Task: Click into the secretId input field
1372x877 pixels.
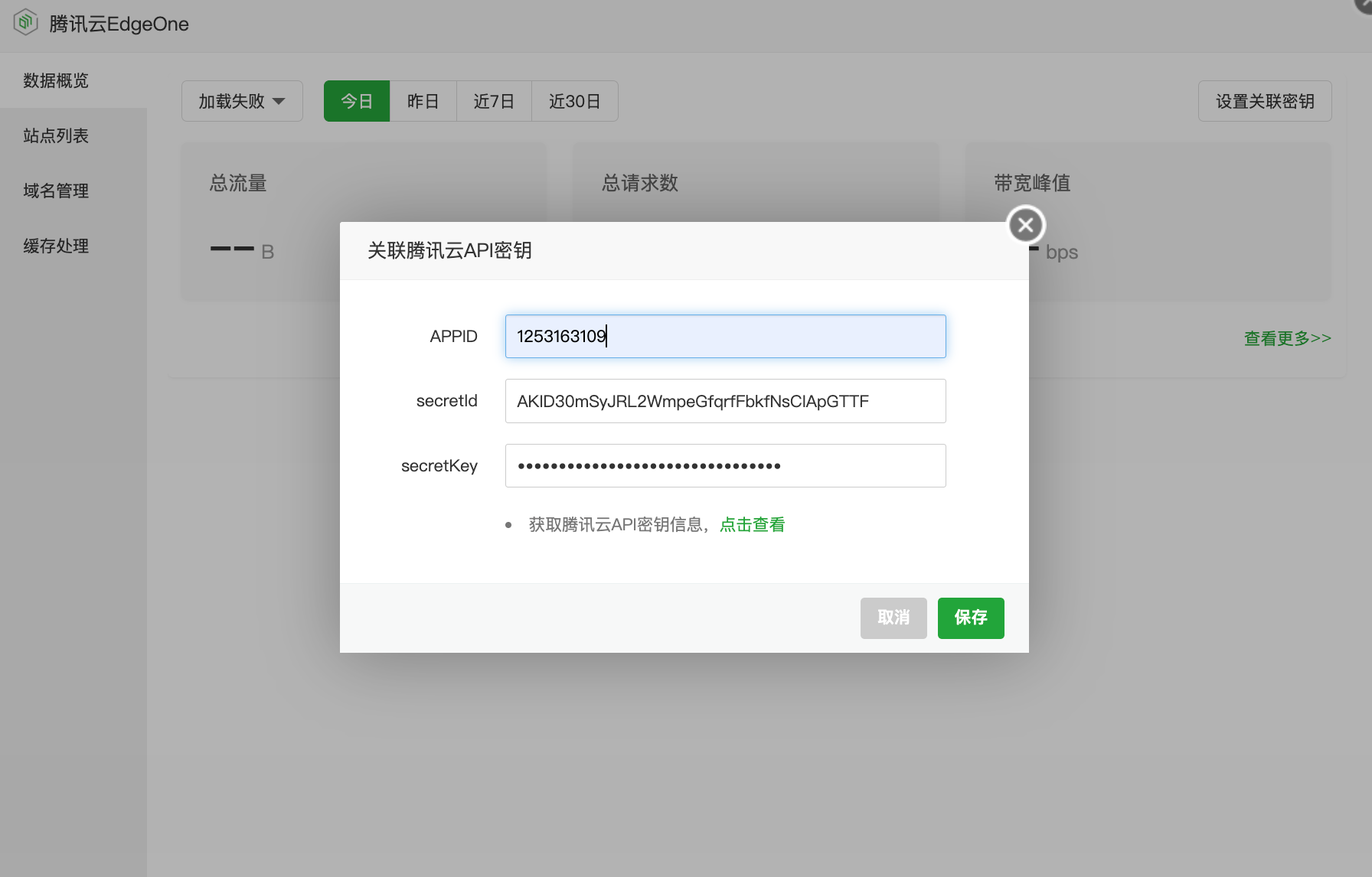Action: (725, 400)
